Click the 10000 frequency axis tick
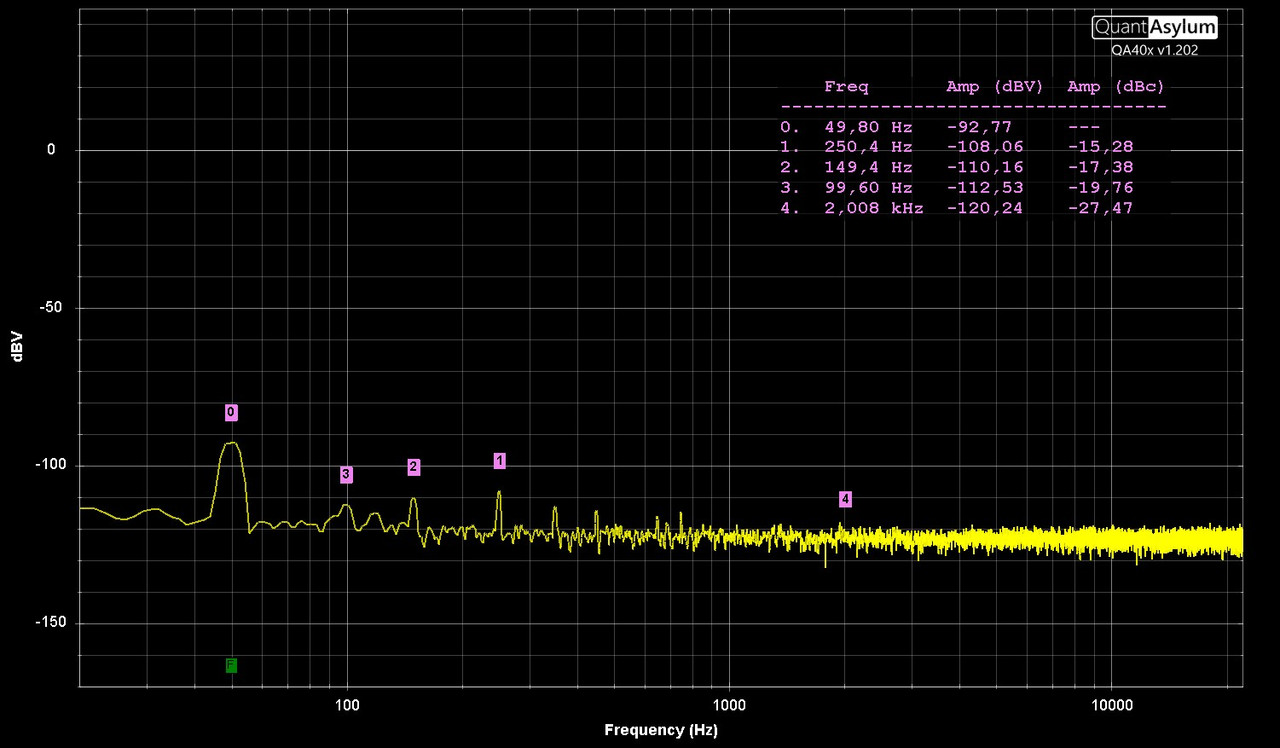Screen dimensions: 1280x748 point(1111,704)
